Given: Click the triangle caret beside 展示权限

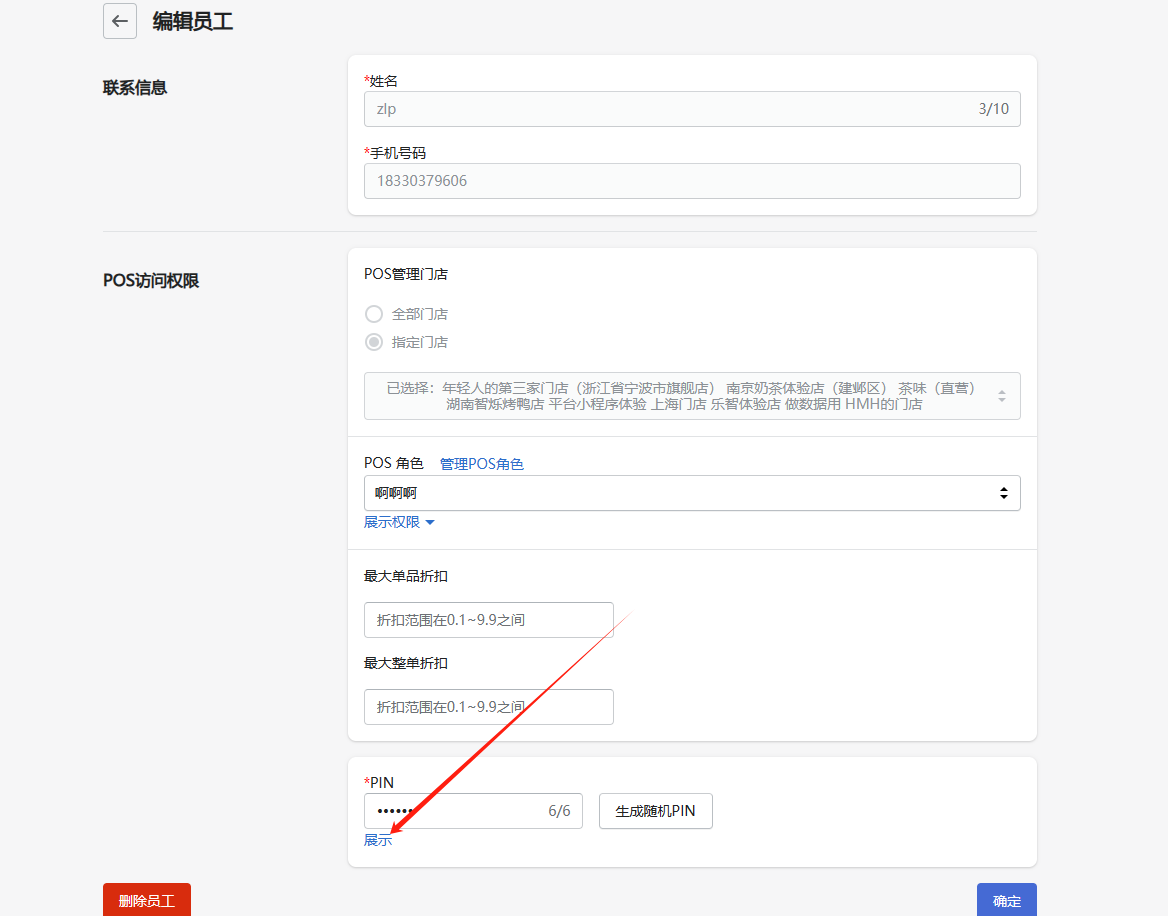Looking at the screenshot, I should pyautogui.click(x=430, y=523).
